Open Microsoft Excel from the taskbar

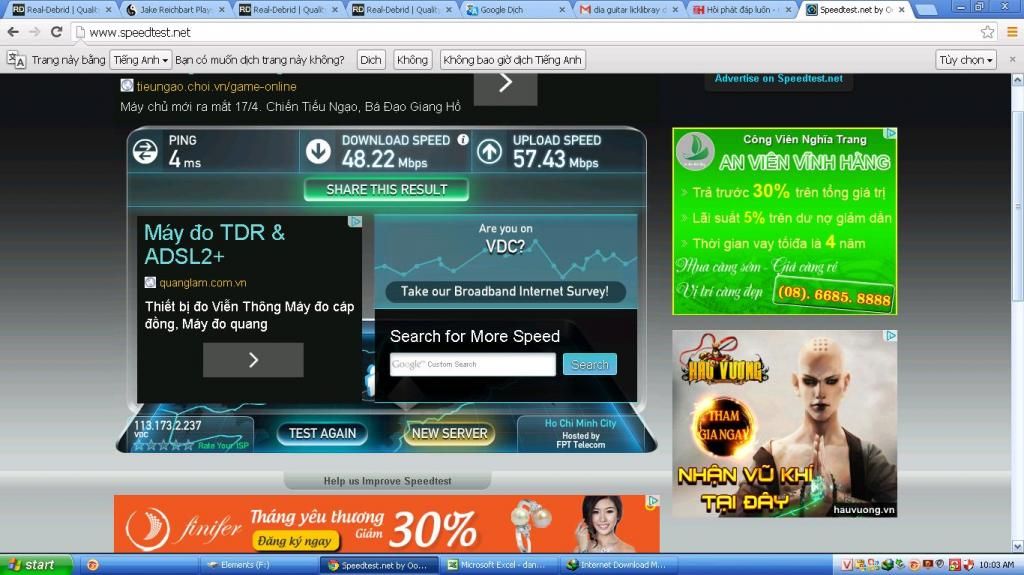500,565
